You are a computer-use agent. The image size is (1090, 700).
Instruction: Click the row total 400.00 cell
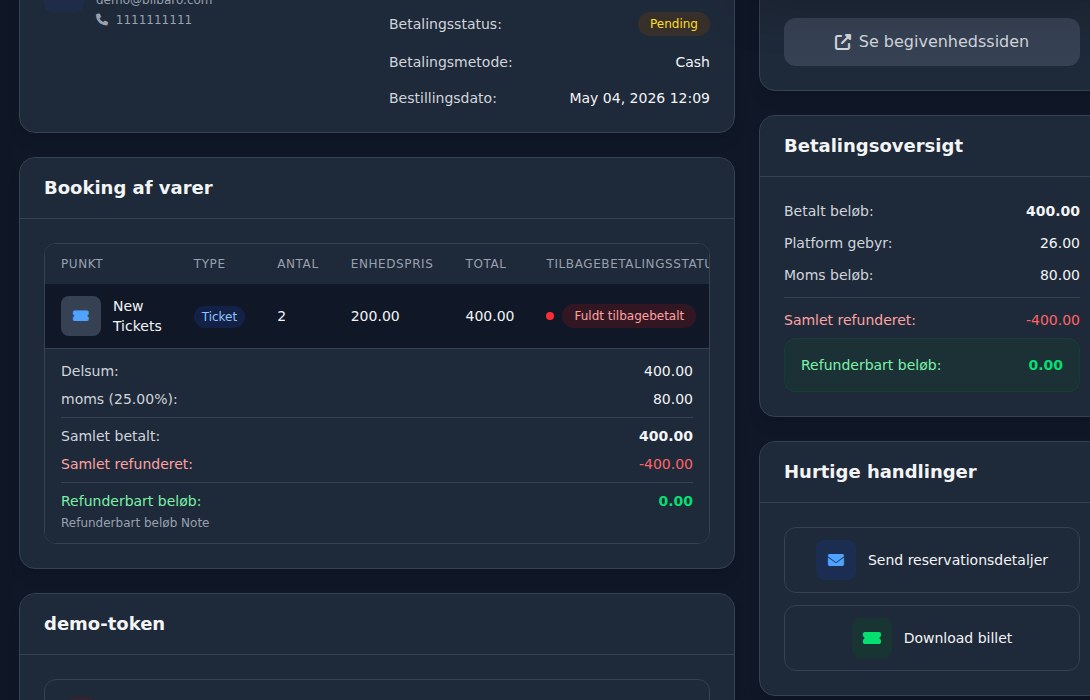pyautogui.click(x=489, y=316)
